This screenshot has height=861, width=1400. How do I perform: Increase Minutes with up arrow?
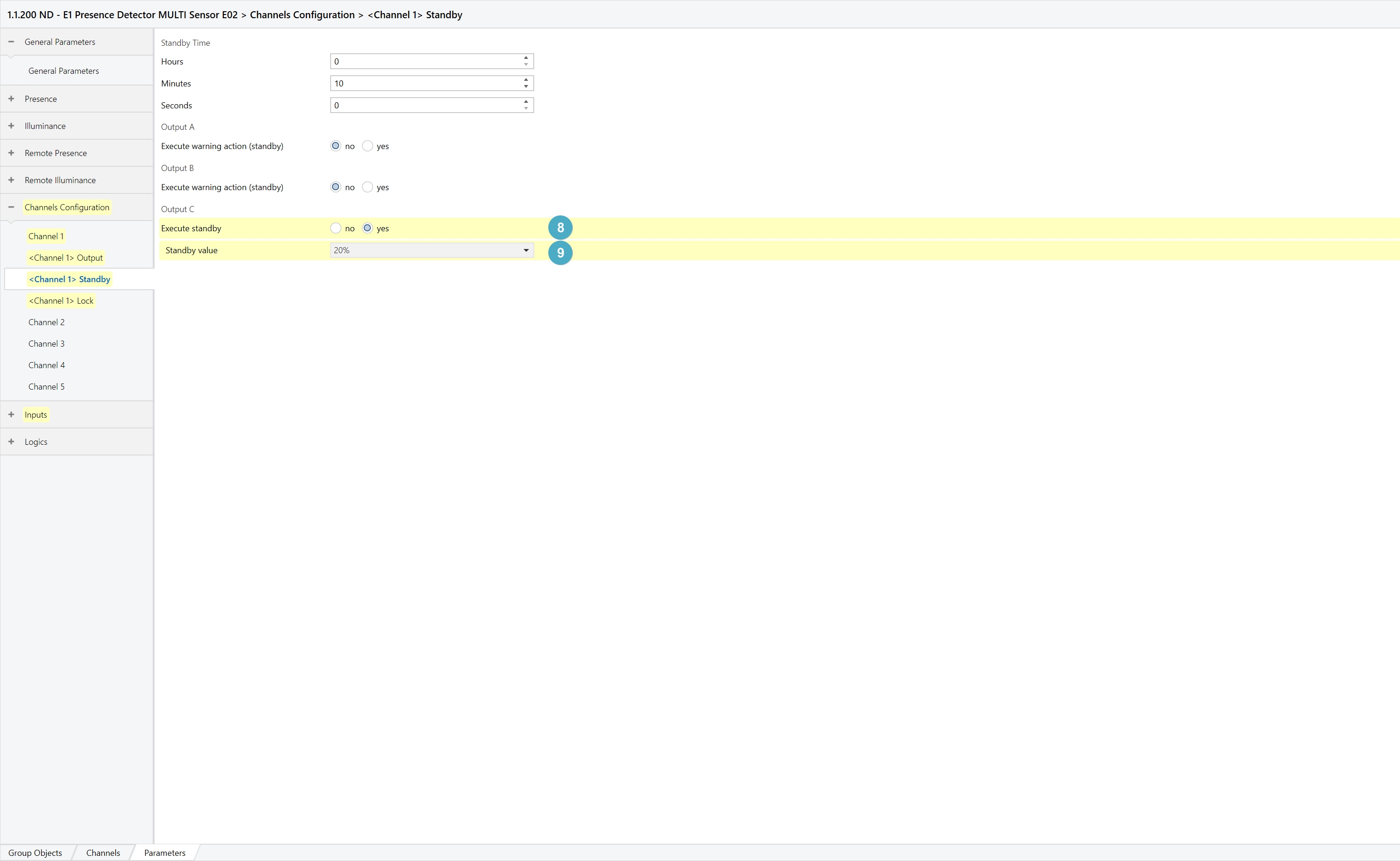[526, 80]
